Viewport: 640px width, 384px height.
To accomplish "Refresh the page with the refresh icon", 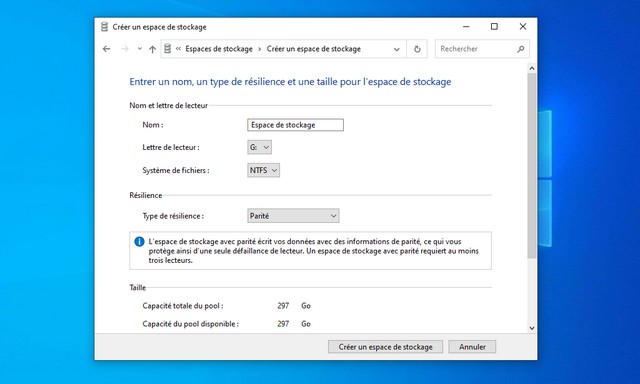I will tap(417, 49).
